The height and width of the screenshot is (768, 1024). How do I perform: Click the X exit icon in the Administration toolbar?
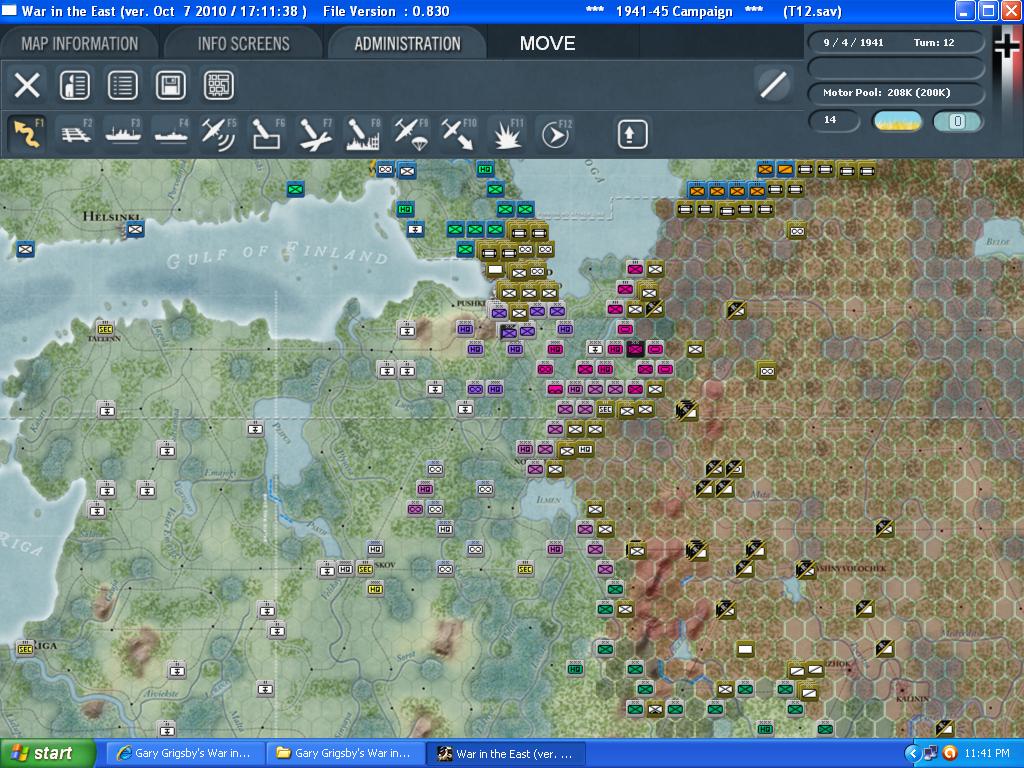[27, 86]
